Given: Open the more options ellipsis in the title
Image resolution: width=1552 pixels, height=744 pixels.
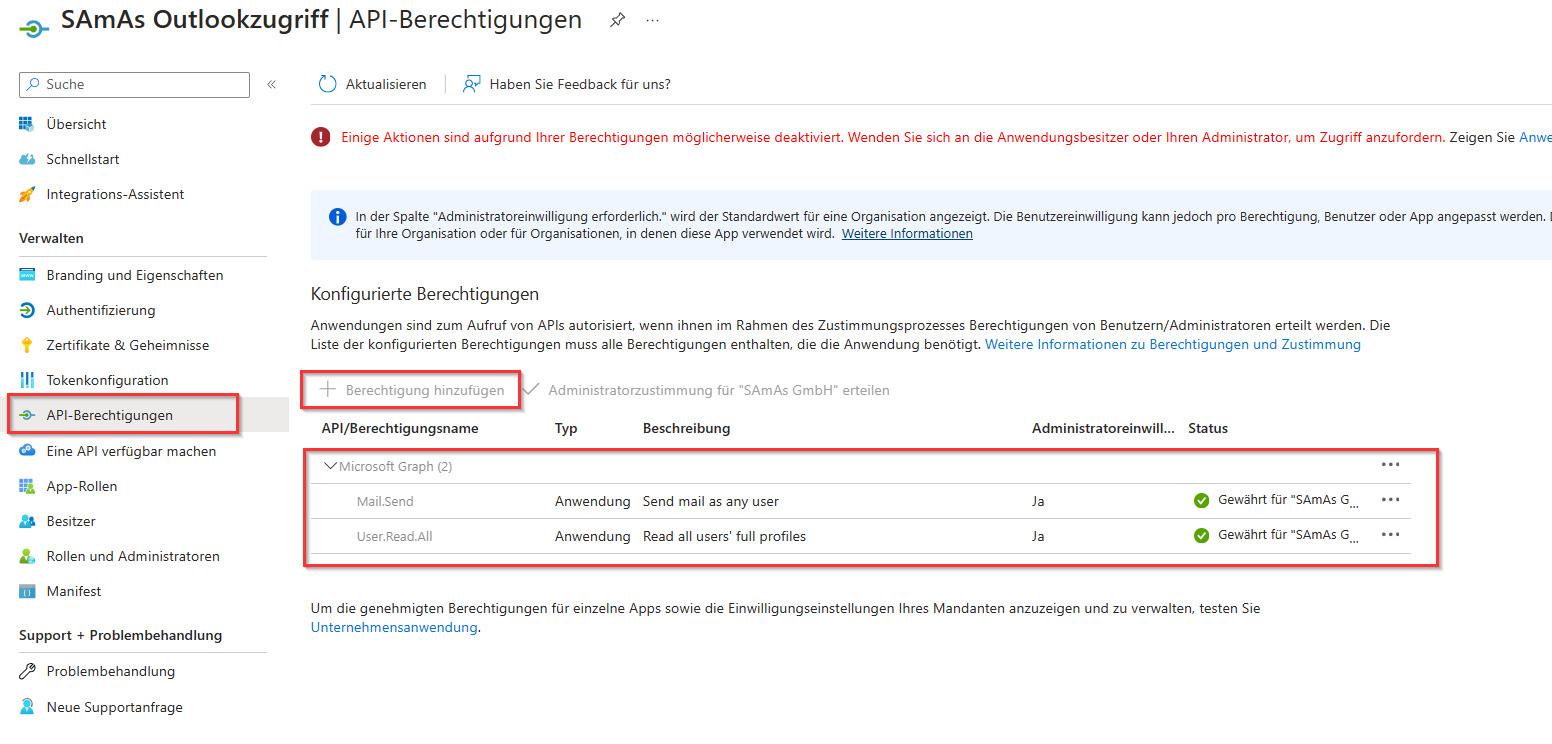Looking at the screenshot, I should (x=653, y=20).
